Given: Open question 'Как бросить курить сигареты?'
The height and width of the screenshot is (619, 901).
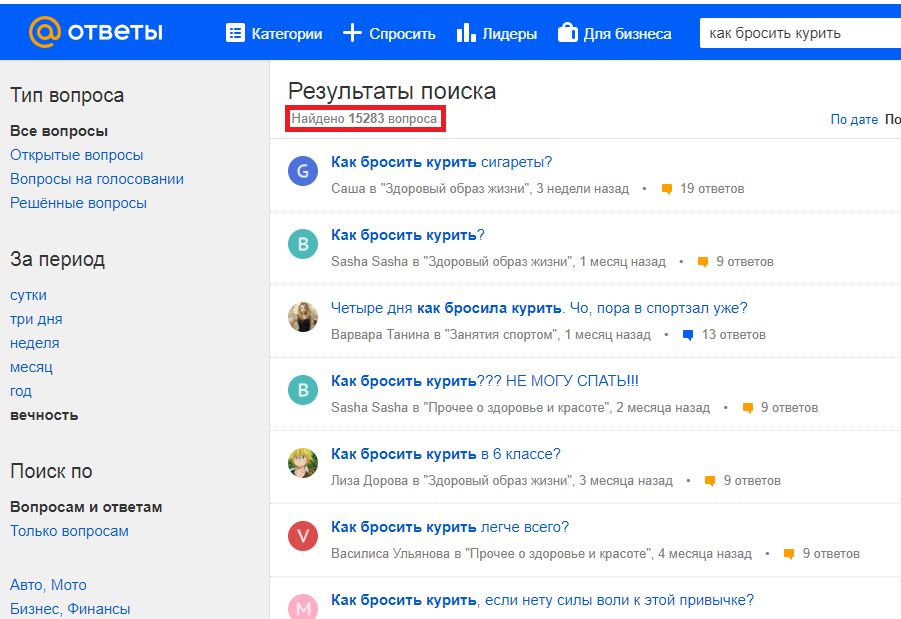Looking at the screenshot, I should pyautogui.click(x=441, y=162).
